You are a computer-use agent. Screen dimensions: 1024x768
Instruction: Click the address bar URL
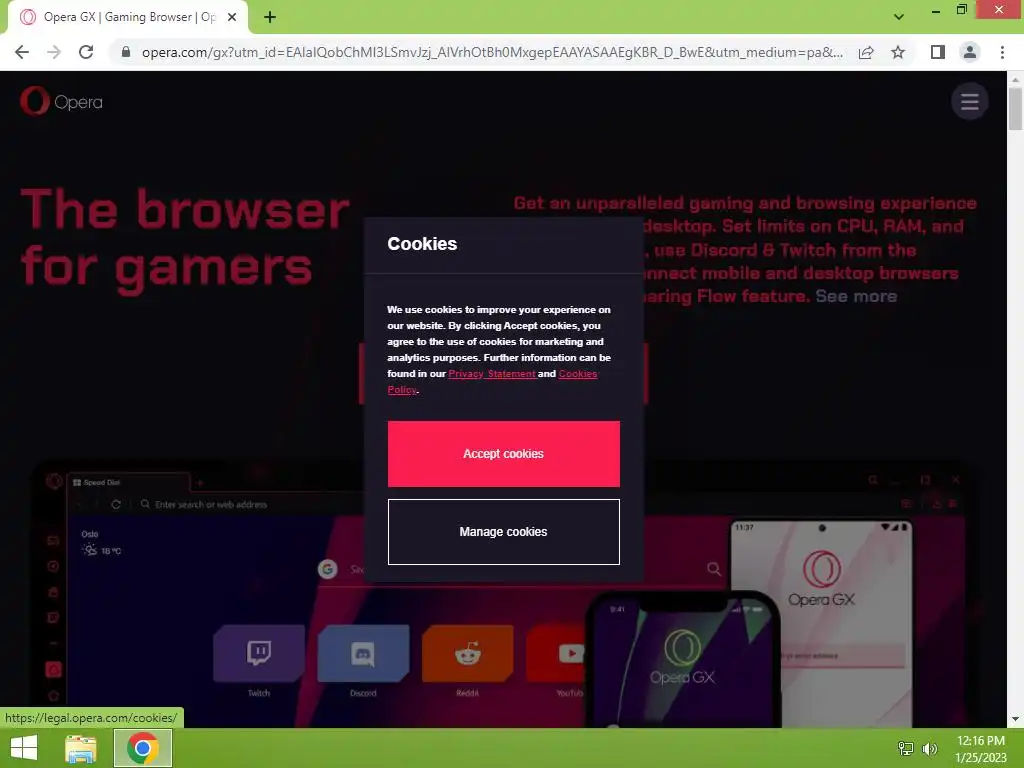click(x=492, y=52)
